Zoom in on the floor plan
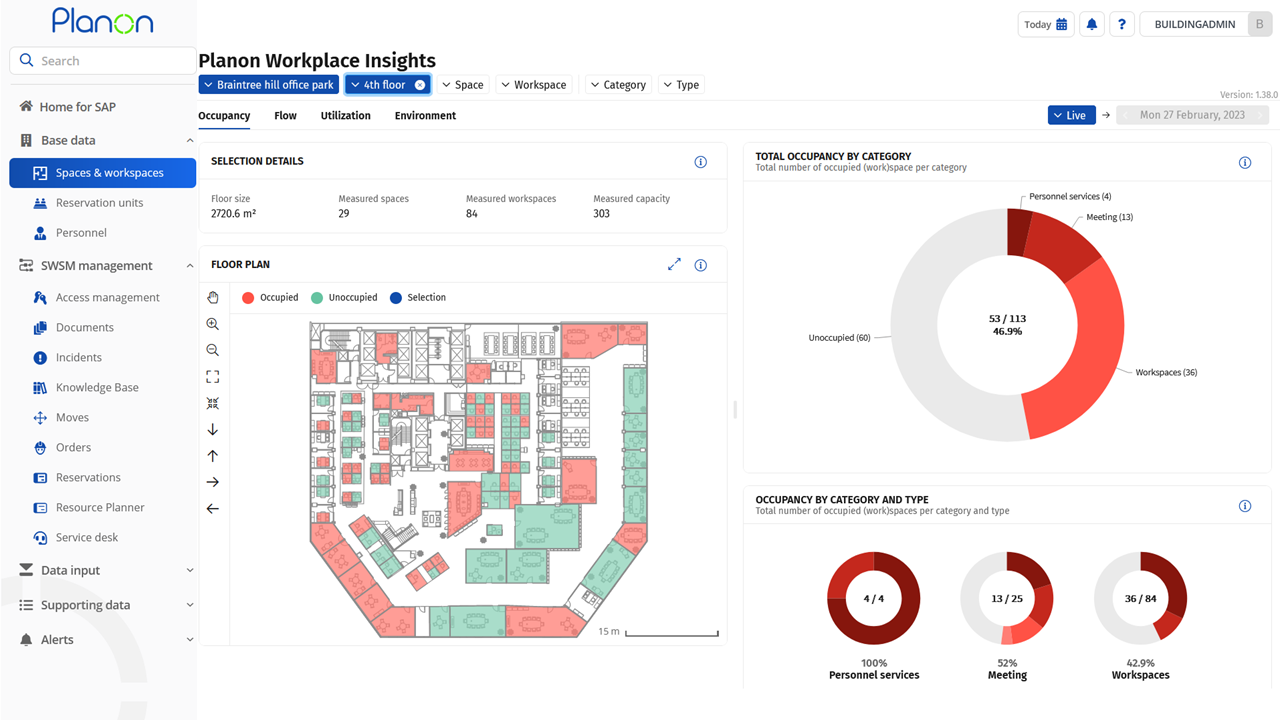The image size is (1280, 720). 212,324
